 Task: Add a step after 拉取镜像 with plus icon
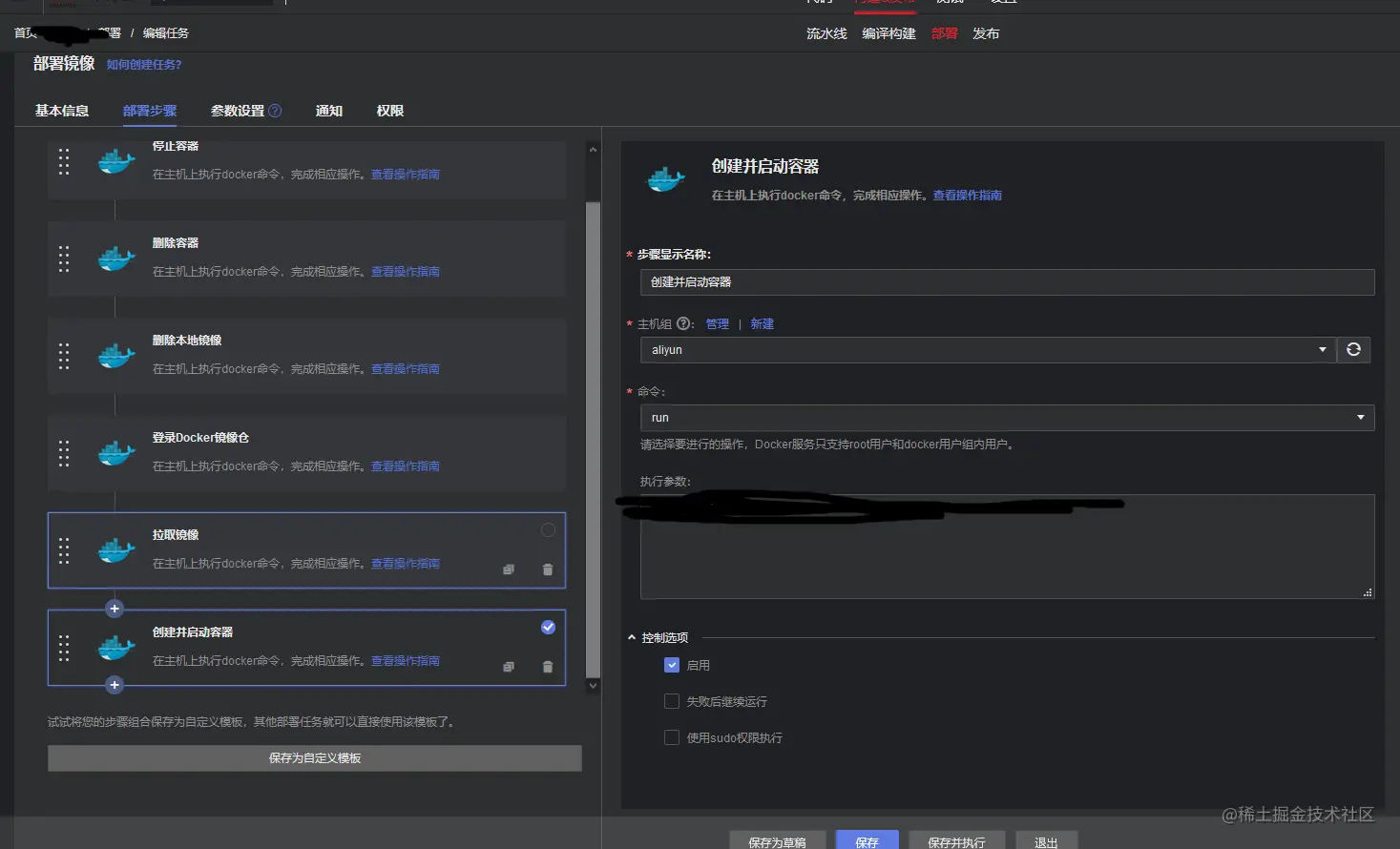click(115, 609)
